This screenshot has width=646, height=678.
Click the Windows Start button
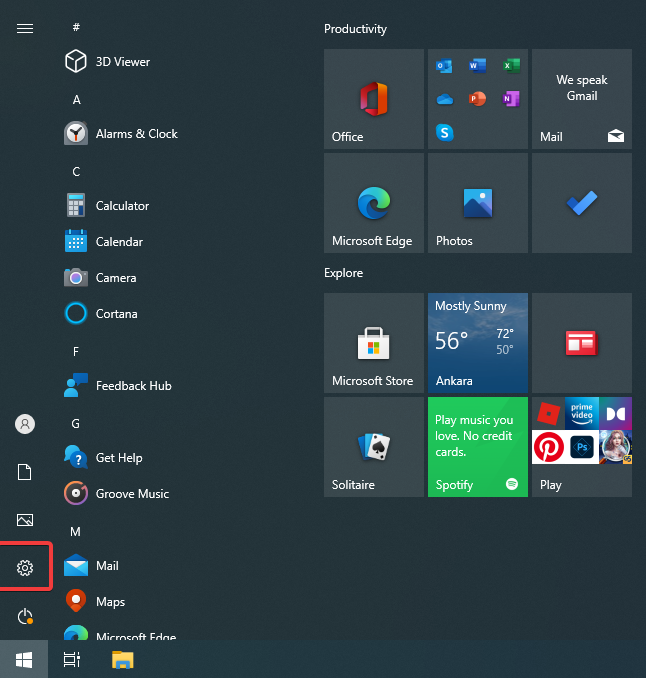[24, 659]
